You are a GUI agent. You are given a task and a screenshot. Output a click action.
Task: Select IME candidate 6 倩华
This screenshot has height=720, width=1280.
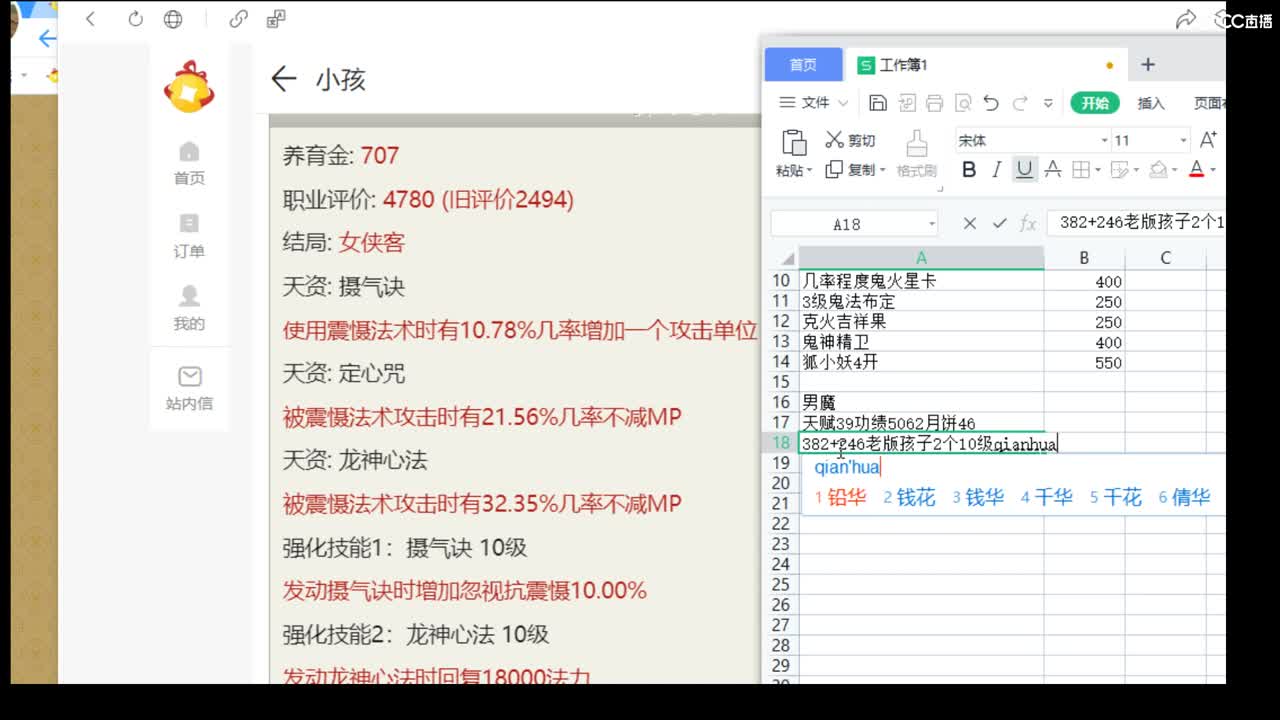tap(1184, 497)
